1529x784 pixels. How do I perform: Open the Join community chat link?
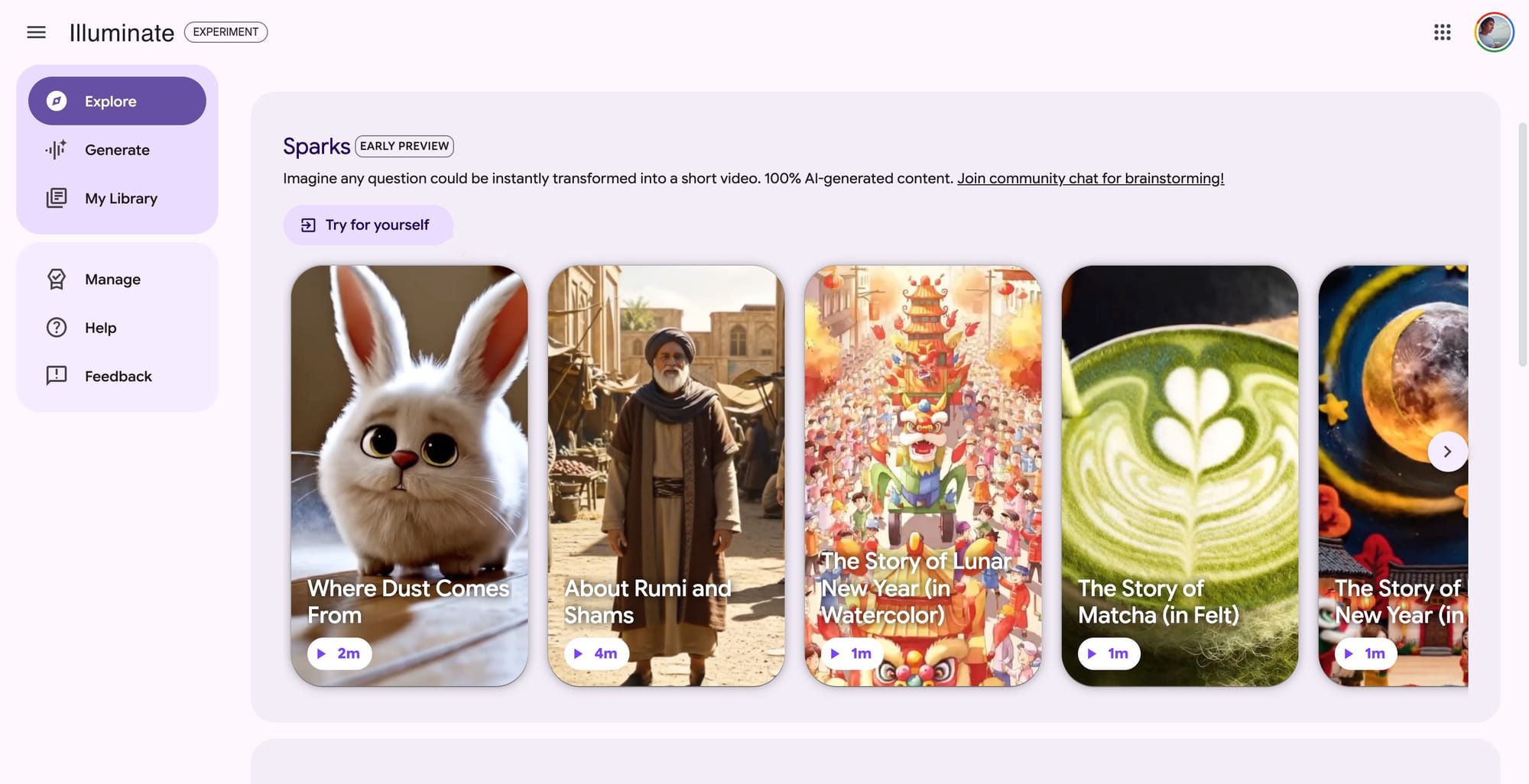pos(1090,178)
